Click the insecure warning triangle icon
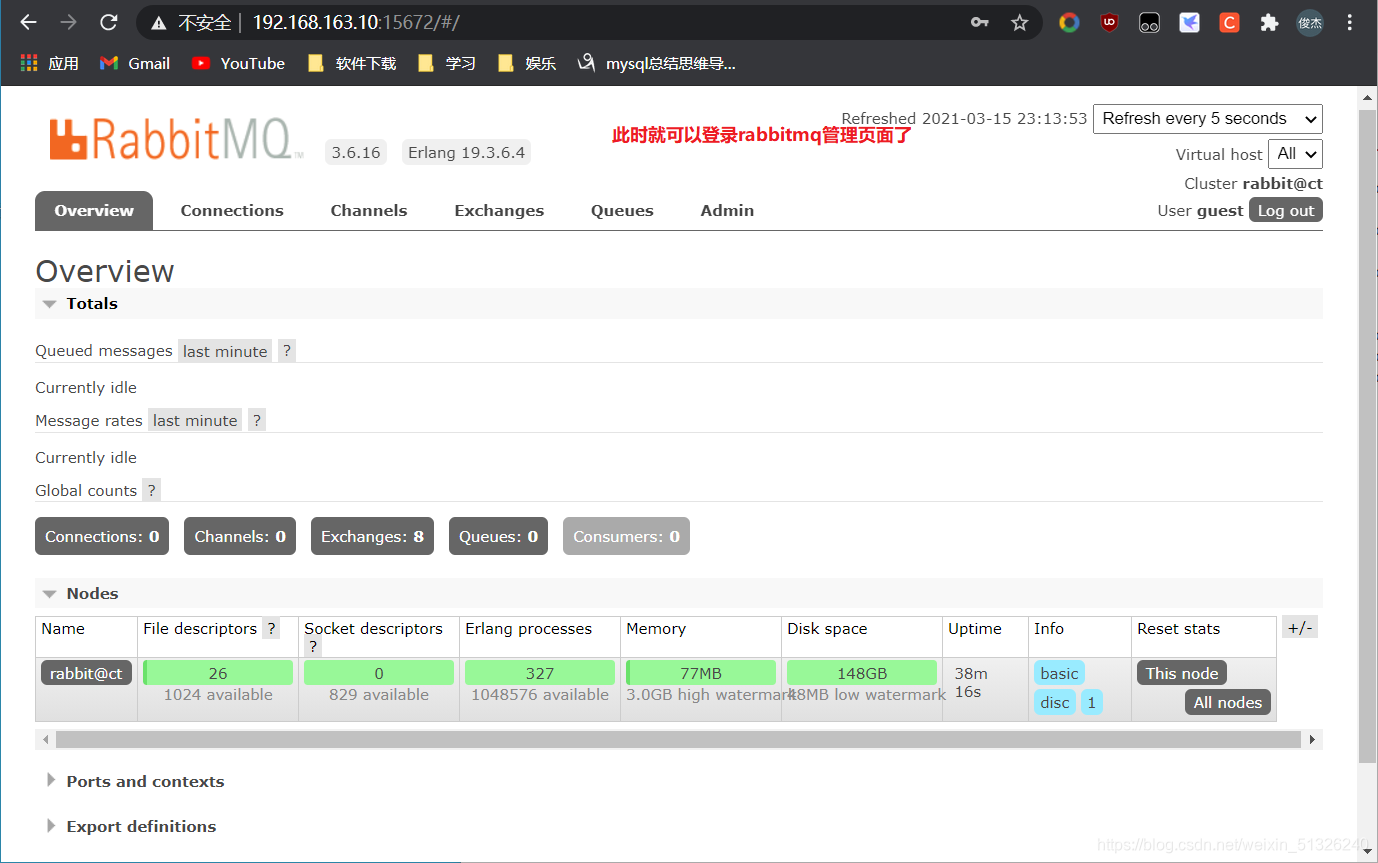Viewport: 1378px width, 863px height. coord(158,22)
